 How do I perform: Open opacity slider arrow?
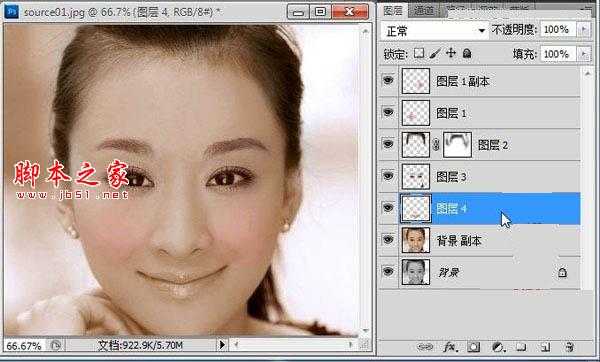click(x=584, y=29)
